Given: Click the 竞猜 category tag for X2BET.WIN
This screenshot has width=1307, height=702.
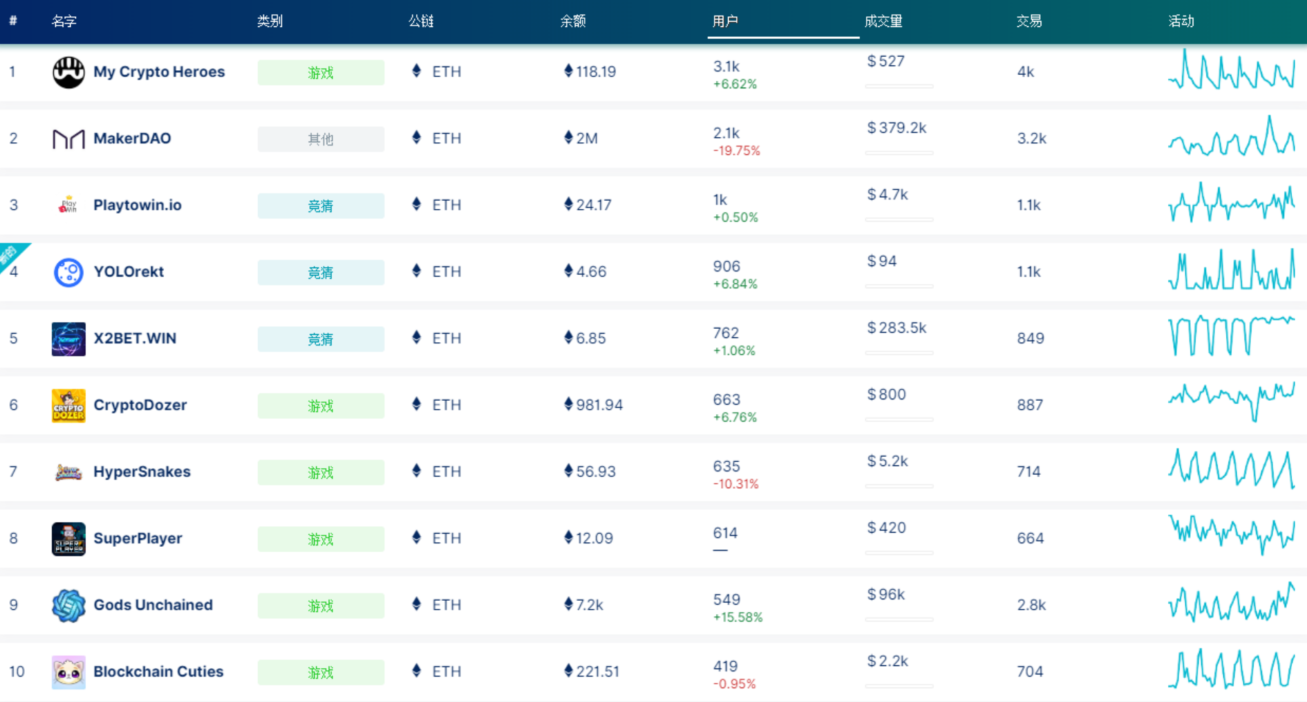Looking at the screenshot, I should coord(321,339).
